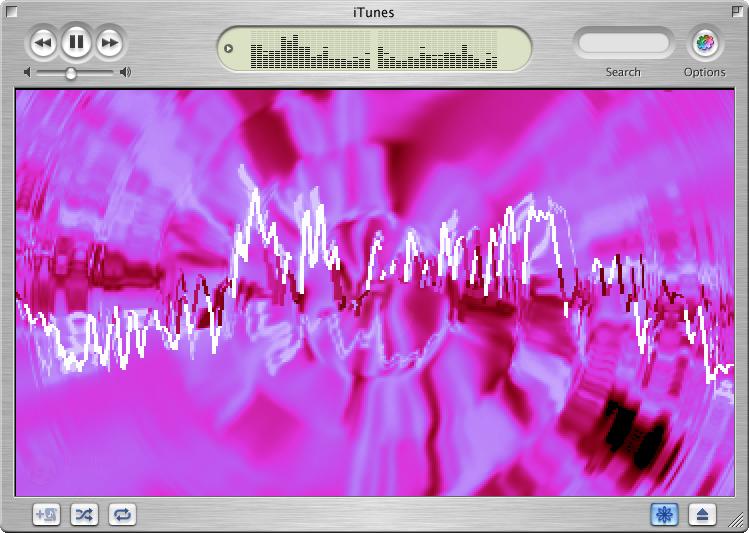This screenshot has height=533, width=749.
Task: Click the resize grip at window corner
Action: (738, 522)
